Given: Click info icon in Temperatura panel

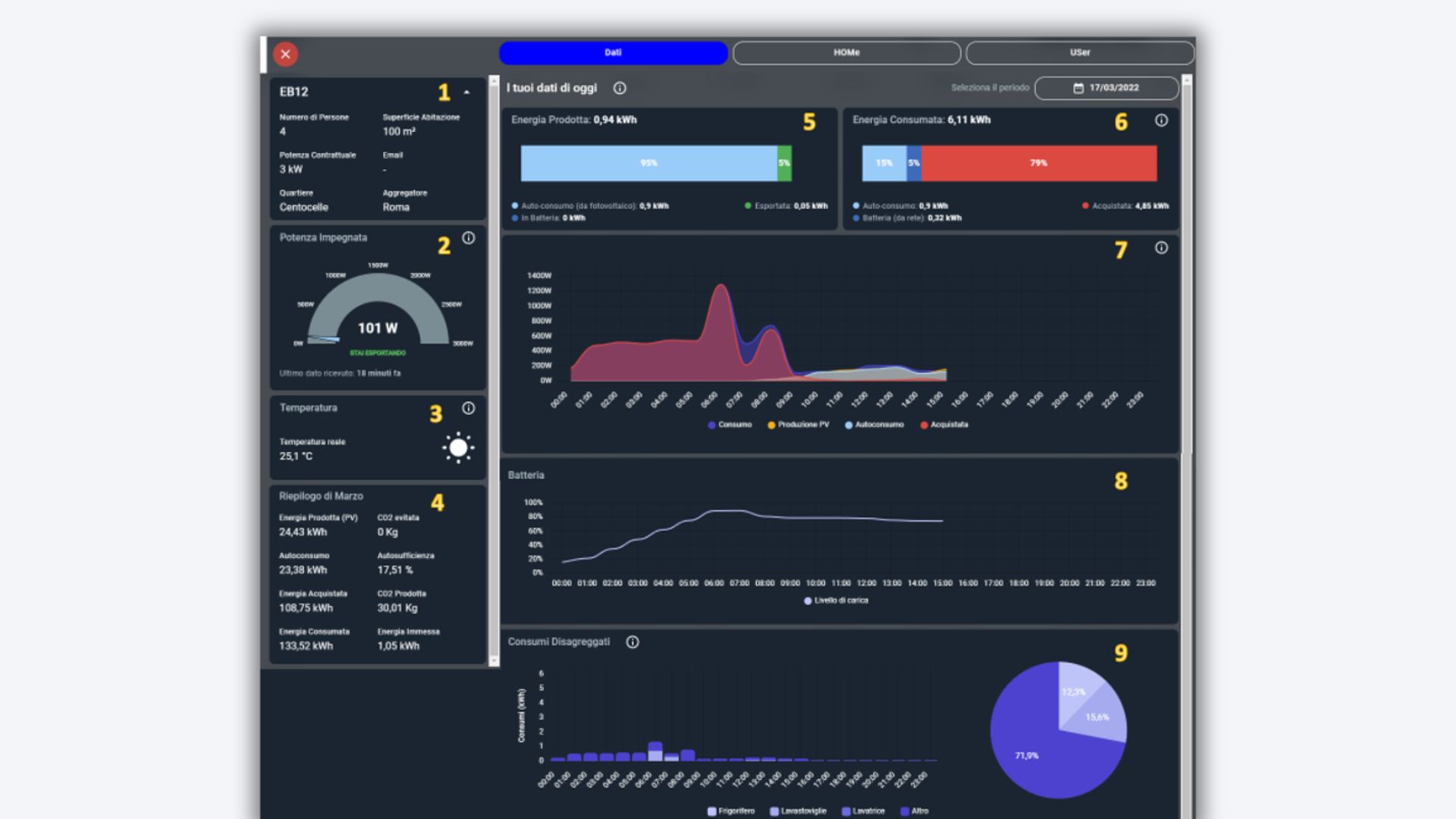Looking at the screenshot, I should [469, 408].
